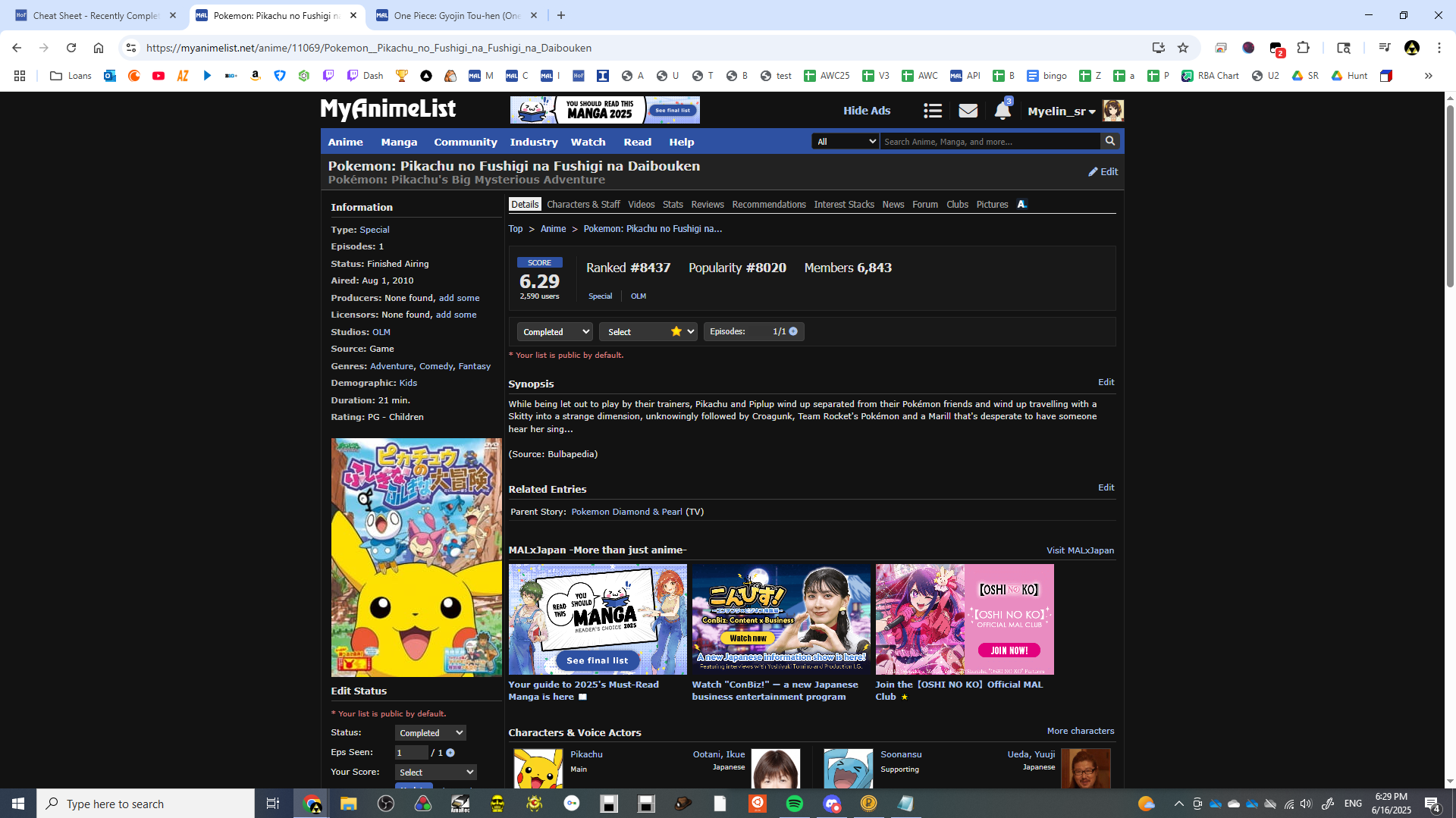Click the browser vertical scrollbar
The width and height of the screenshot is (1456, 818).
click(x=1450, y=197)
